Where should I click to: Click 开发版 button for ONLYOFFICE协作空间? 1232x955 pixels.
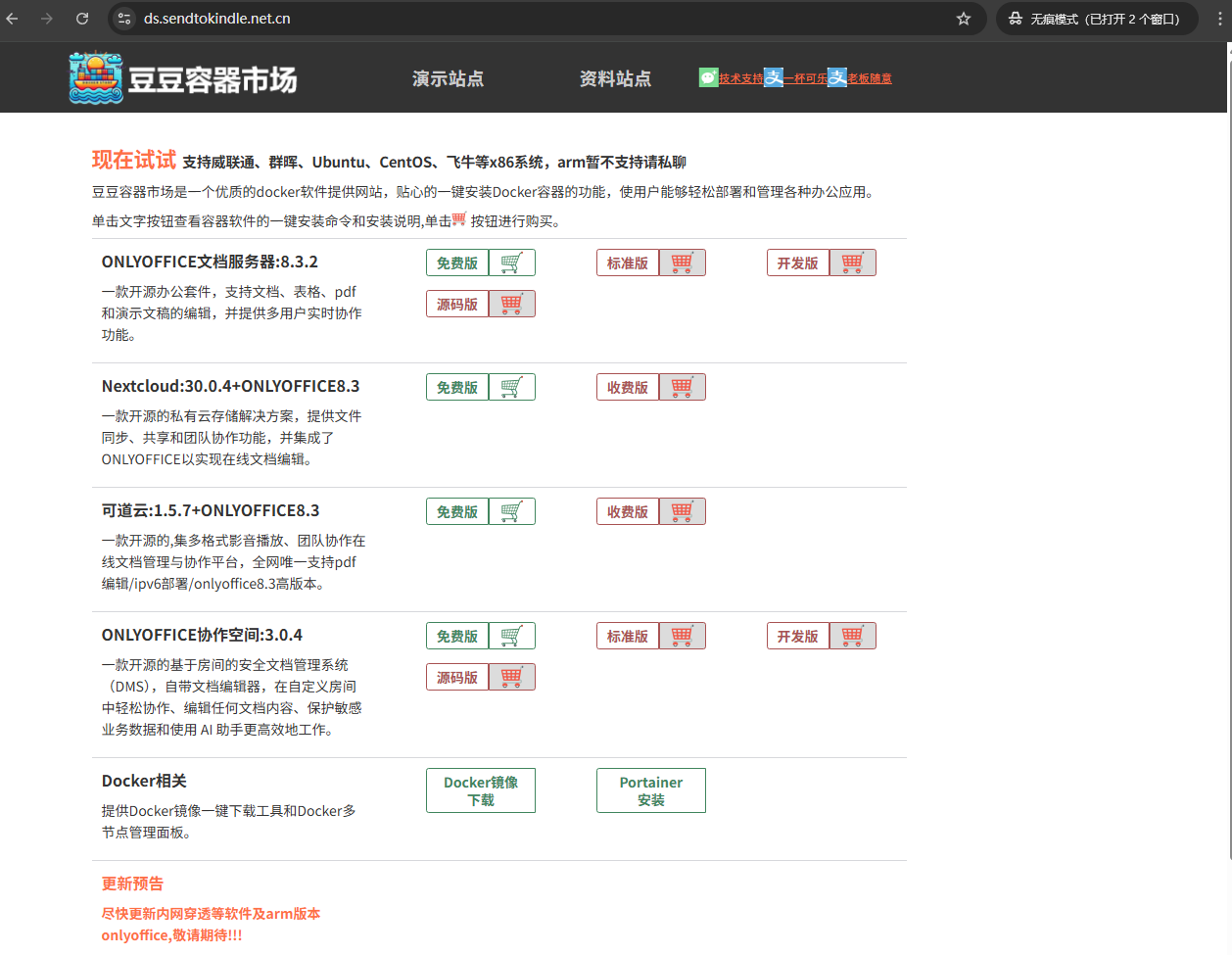798,636
